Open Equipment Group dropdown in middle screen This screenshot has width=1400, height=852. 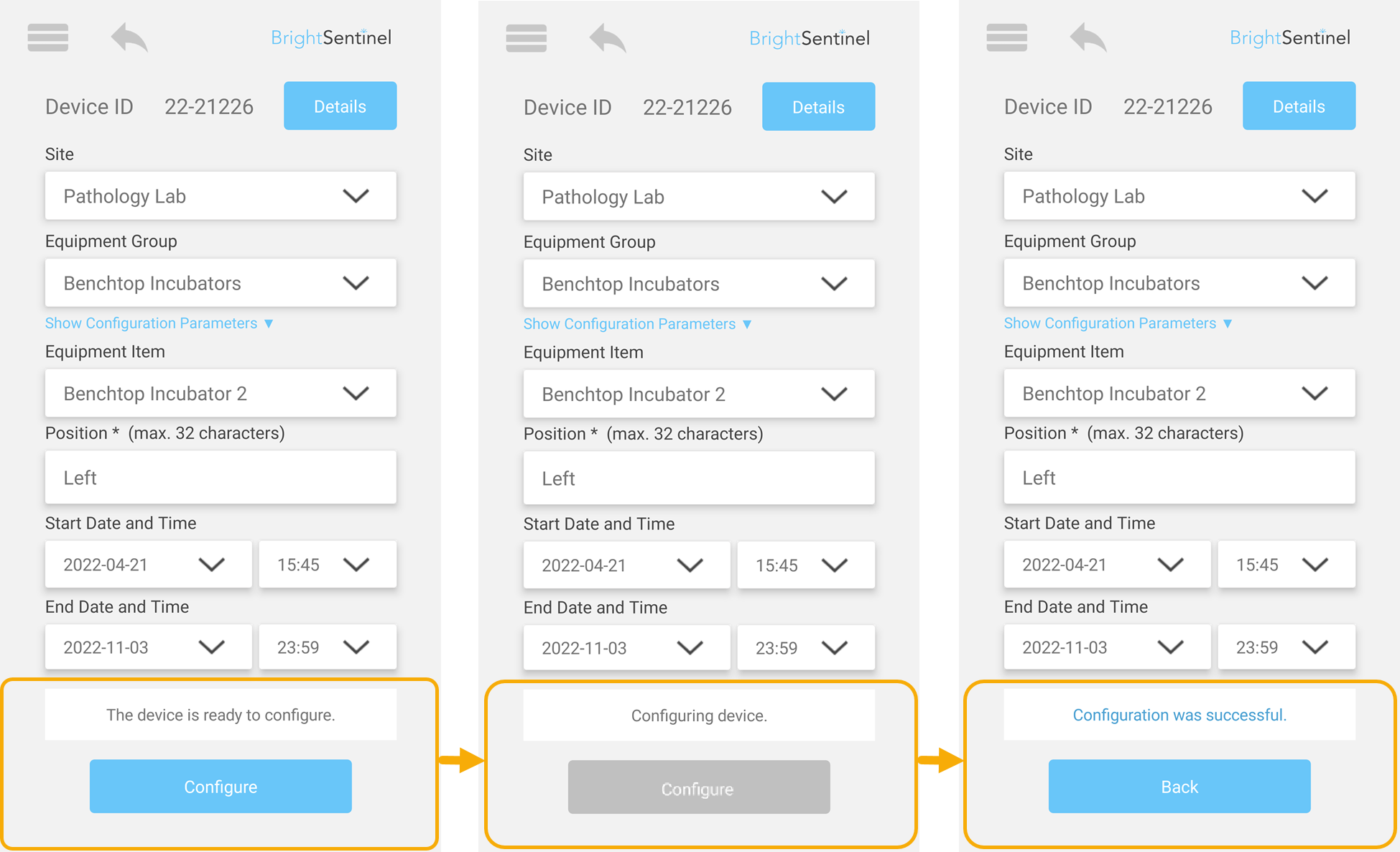coord(699,284)
